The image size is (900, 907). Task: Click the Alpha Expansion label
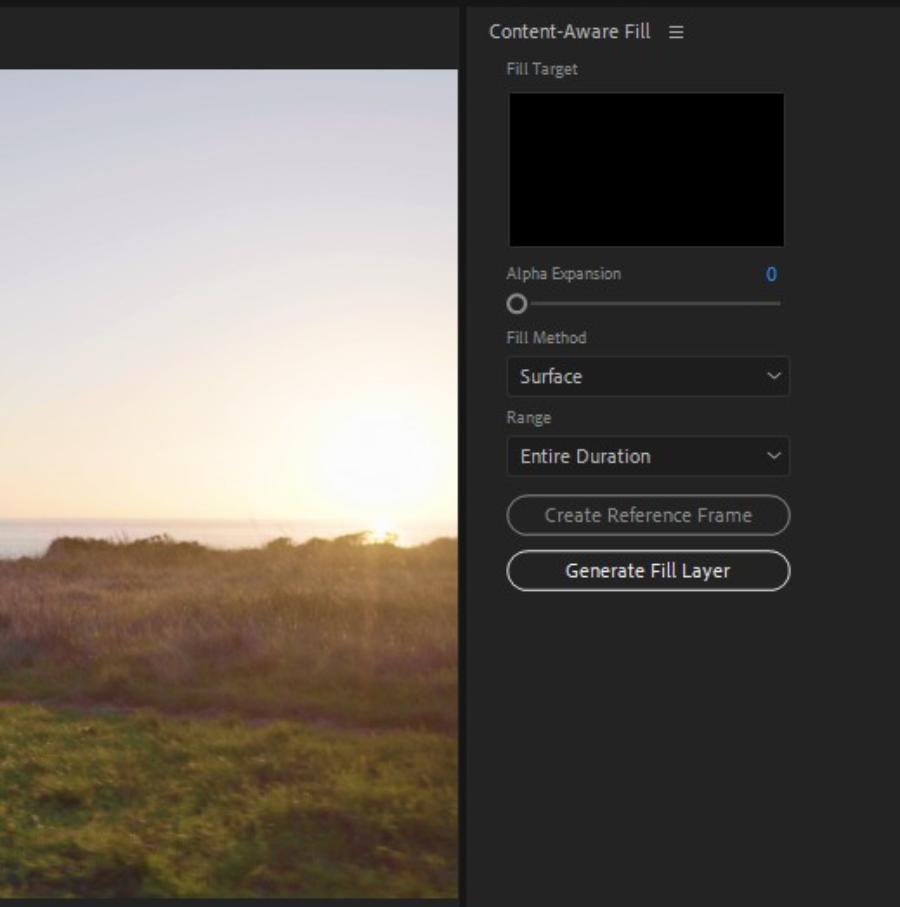(x=563, y=274)
